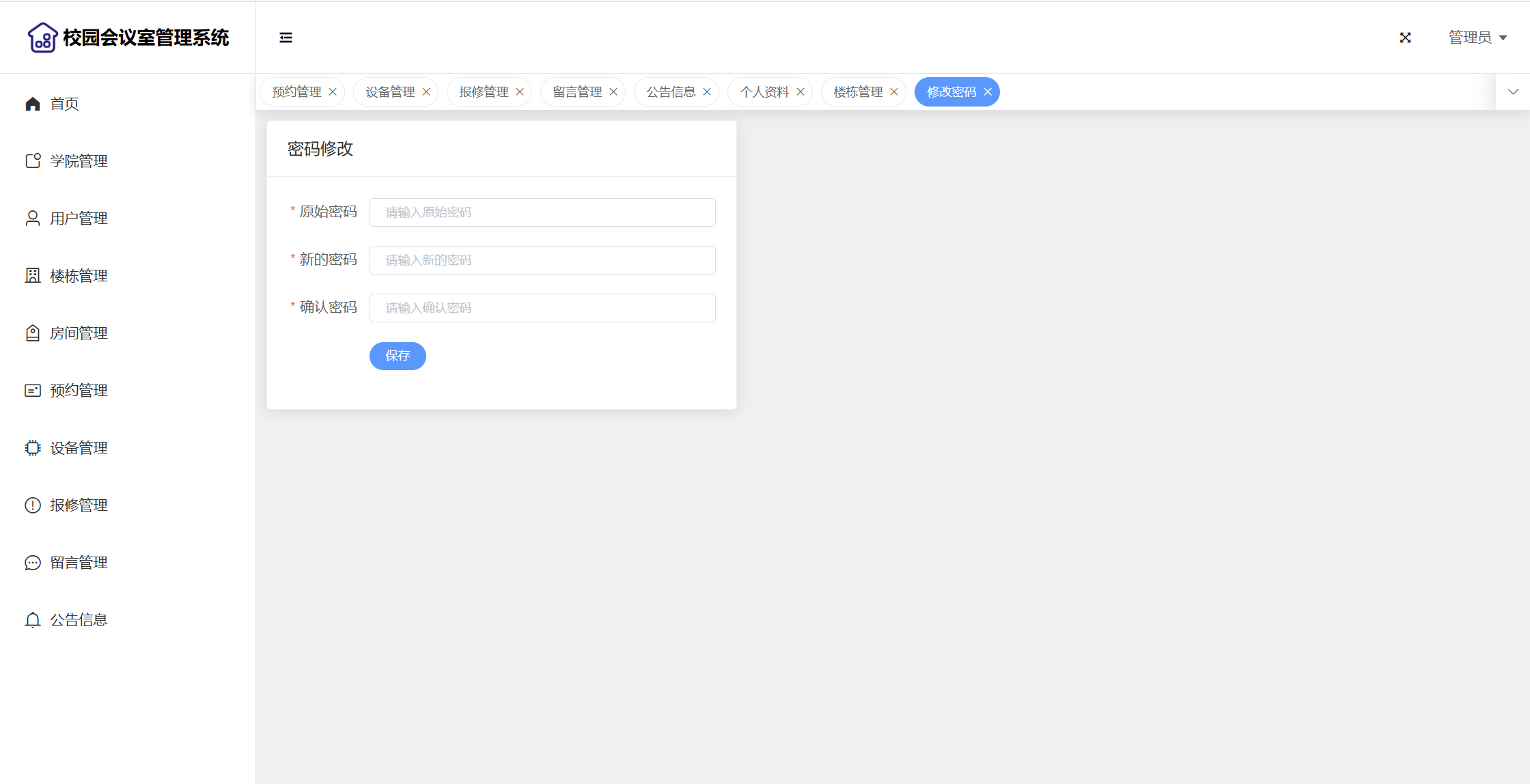Click the bell icon for 公告信息

point(33,620)
